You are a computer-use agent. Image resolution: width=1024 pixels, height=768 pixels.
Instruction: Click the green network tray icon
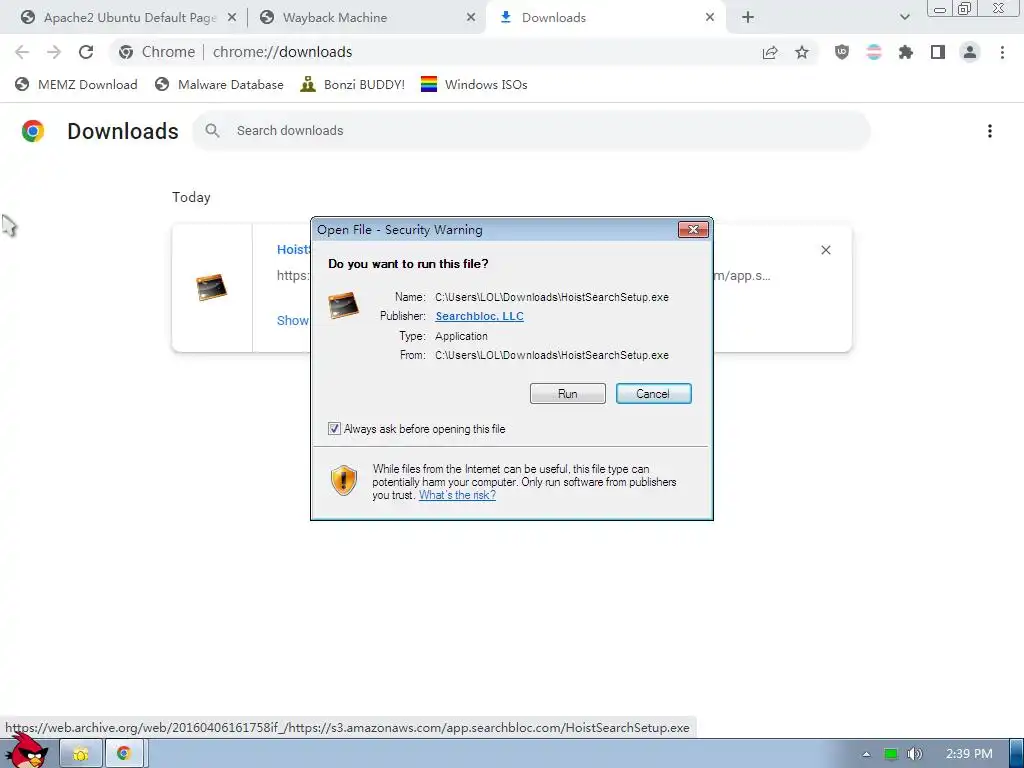[x=891, y=754]
